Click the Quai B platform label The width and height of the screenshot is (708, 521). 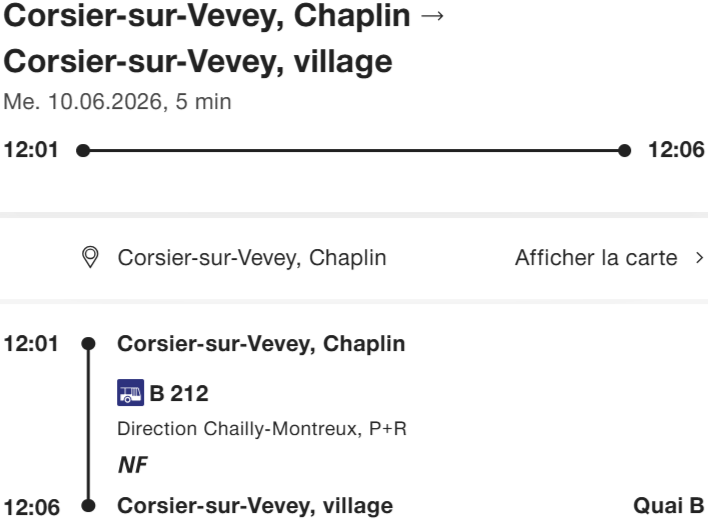pos(669,506)
